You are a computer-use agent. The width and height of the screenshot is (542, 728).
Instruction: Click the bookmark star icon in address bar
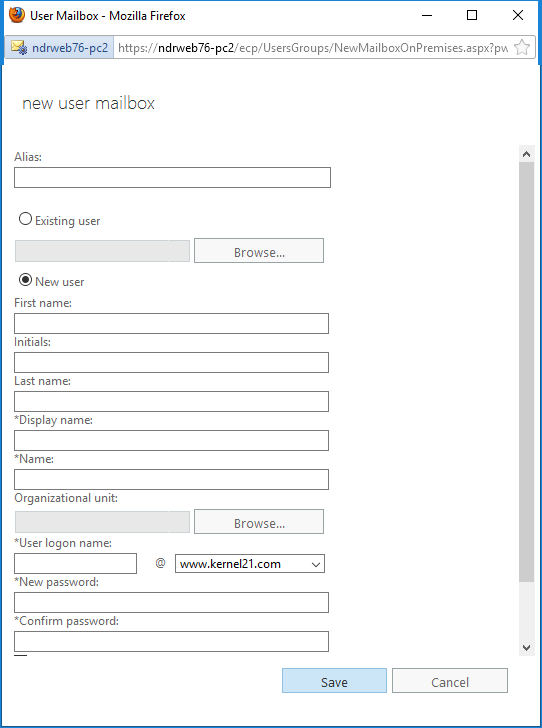[x=522, y=48]
